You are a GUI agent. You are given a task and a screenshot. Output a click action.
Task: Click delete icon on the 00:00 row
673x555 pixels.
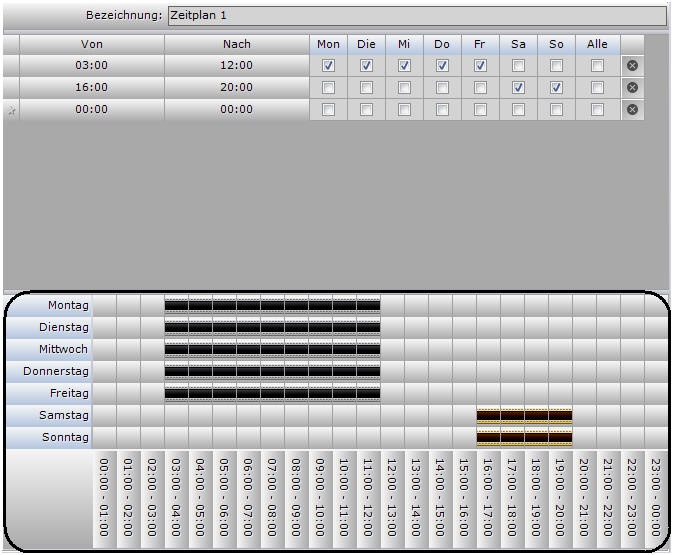[x=632, y=109]
